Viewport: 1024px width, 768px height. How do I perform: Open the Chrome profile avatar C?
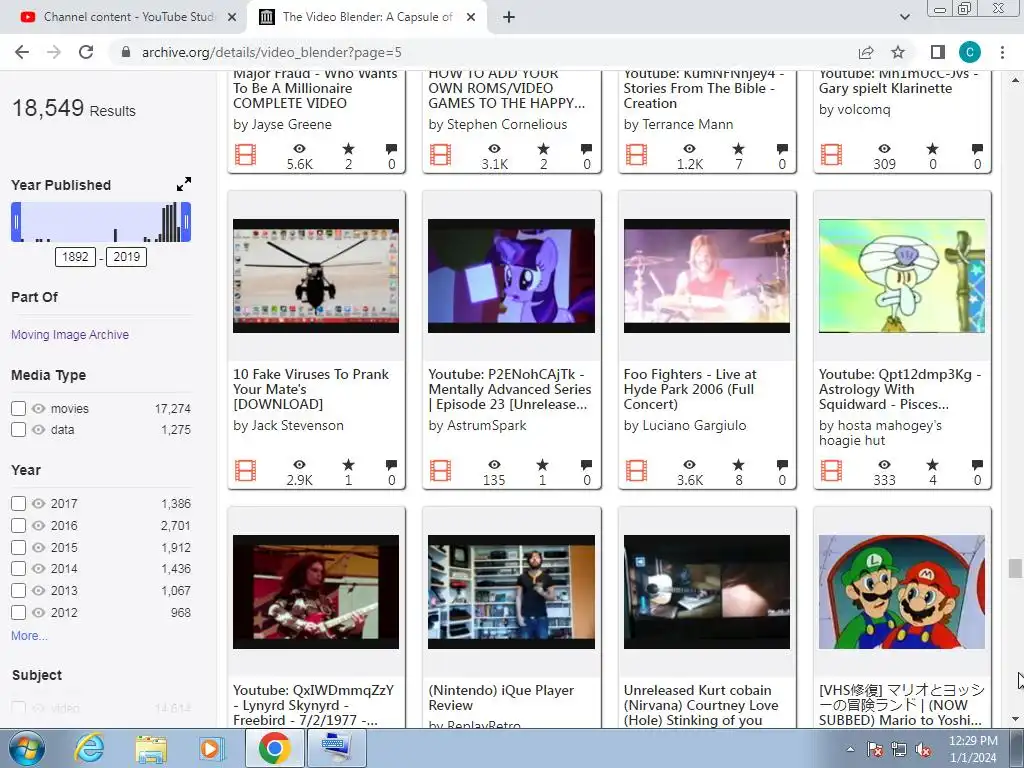pyautogui.click(x=970, y=52)
